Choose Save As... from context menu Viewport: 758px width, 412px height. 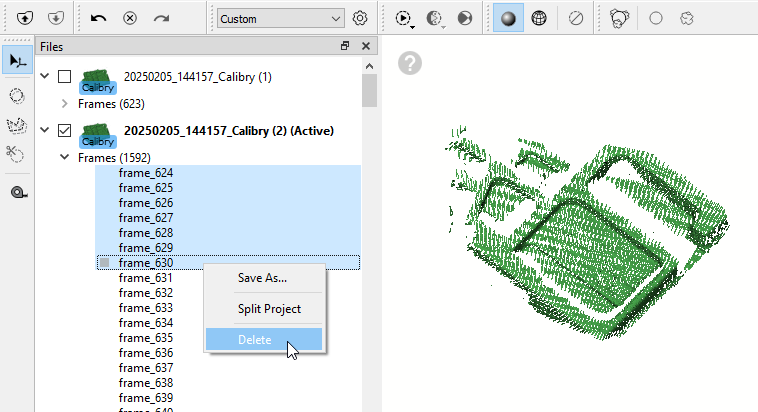(262, 278)
